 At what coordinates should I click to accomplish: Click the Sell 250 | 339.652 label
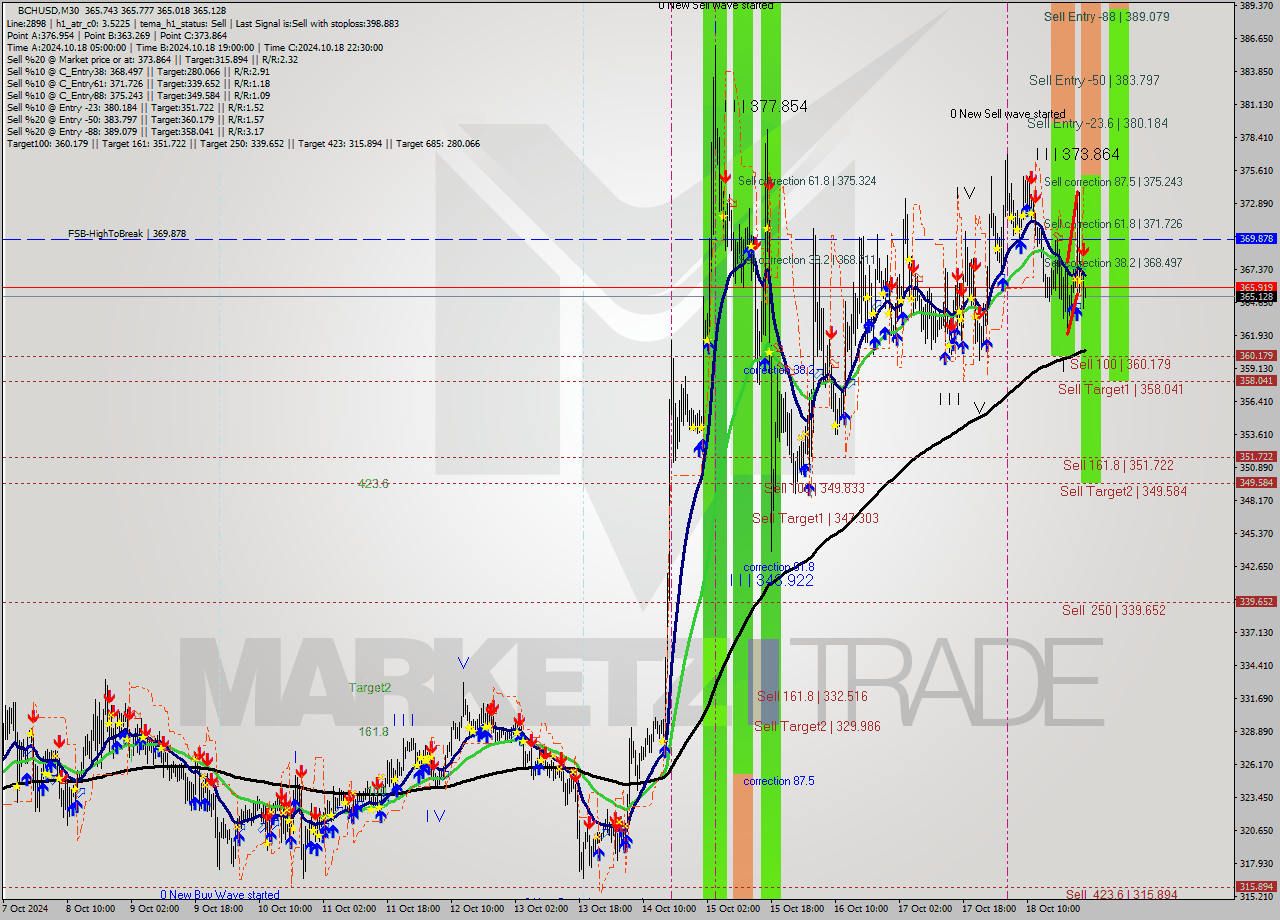(x=1113, y=610)
